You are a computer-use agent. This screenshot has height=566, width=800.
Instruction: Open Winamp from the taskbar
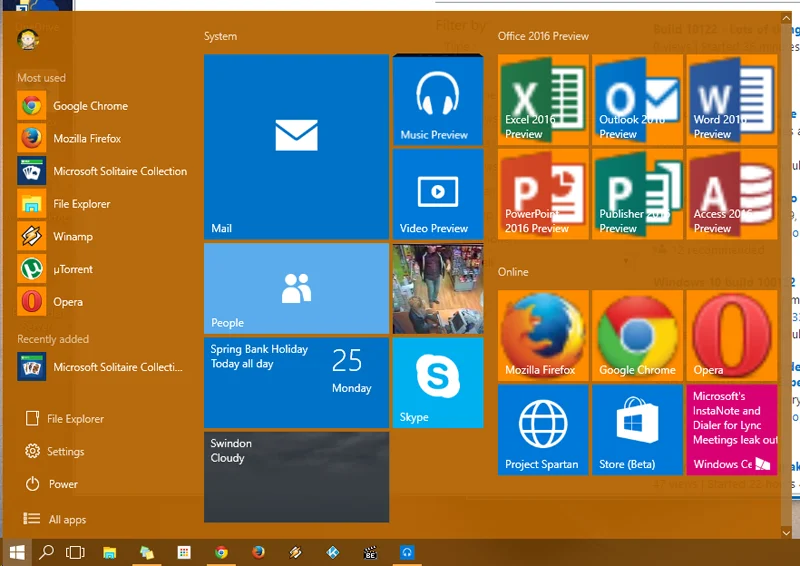[295, 552]
